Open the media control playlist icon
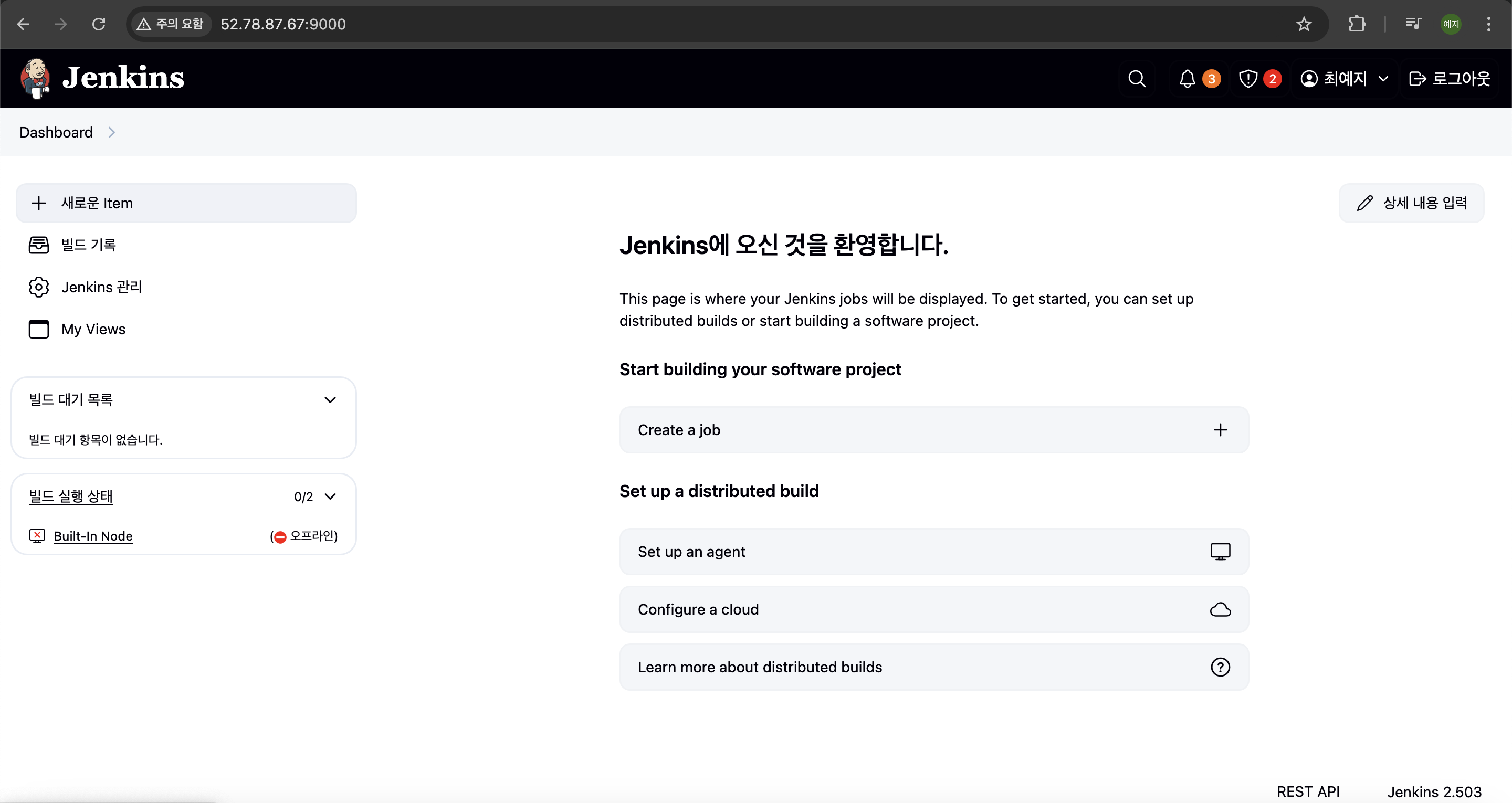The width and height of the screenshot is (1512, 803). (x=1413, y=24)
